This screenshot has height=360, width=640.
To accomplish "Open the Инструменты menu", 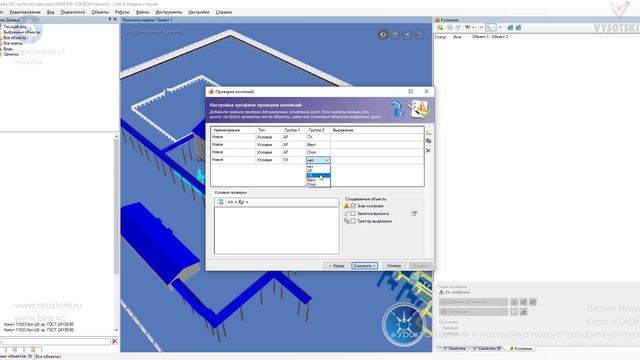I will click(x=169, y=12).
